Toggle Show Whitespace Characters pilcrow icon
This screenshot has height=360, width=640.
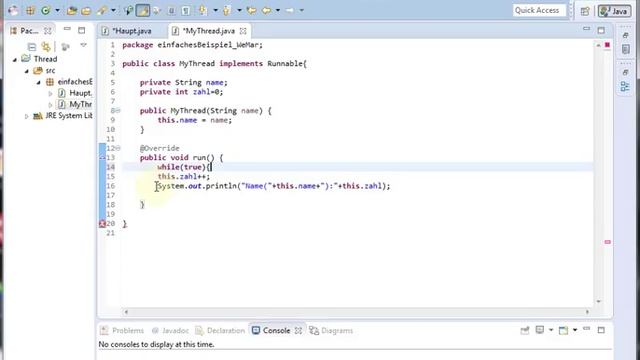point(186,11)
